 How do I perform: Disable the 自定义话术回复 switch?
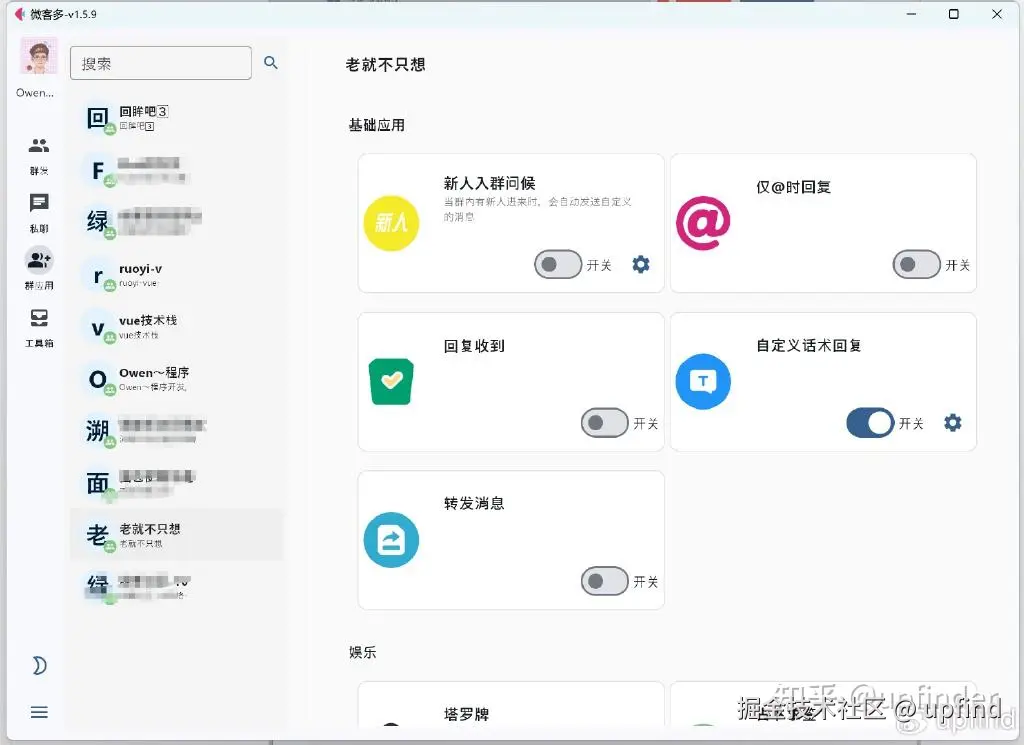coord(870,423)
